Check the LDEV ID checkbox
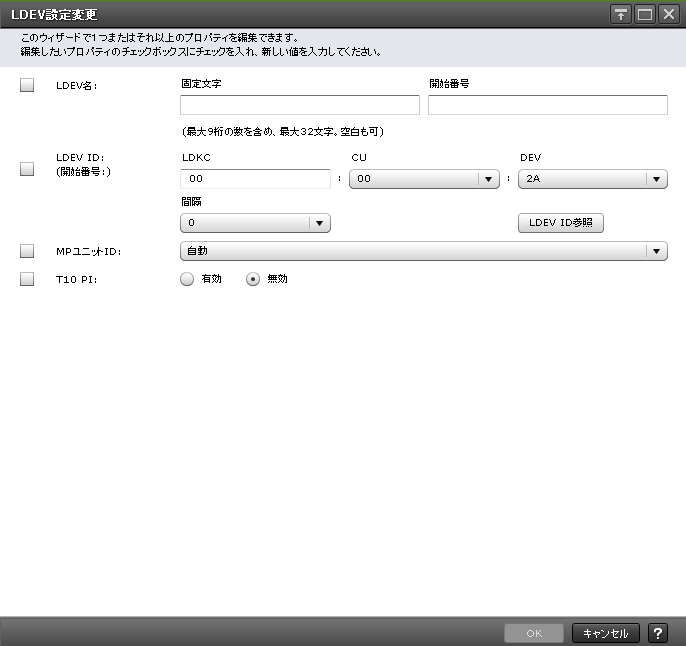Screen dimensions: 686x646 pos(27,169)
